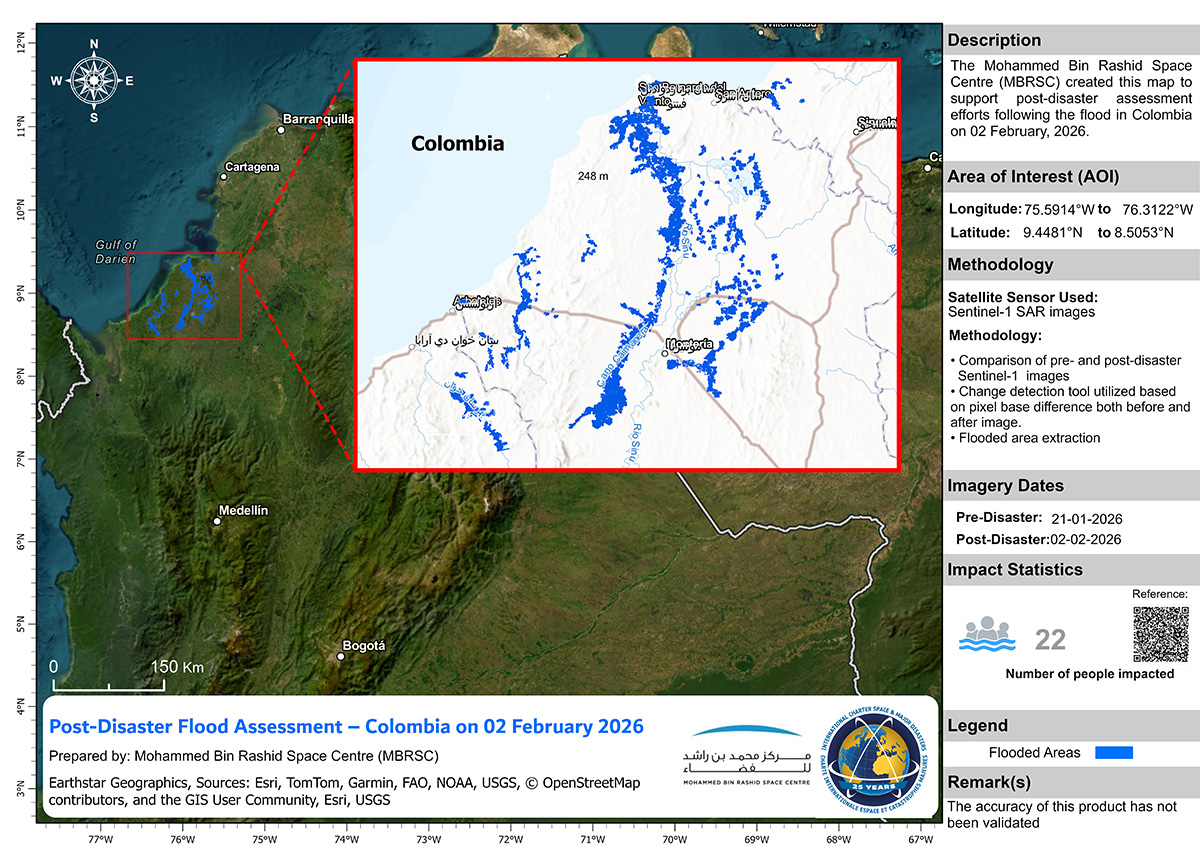This screenshot has height=849, width=1200.
Task: Click the Area of Interest (AOI) heading
Action: coord(1033,178)
